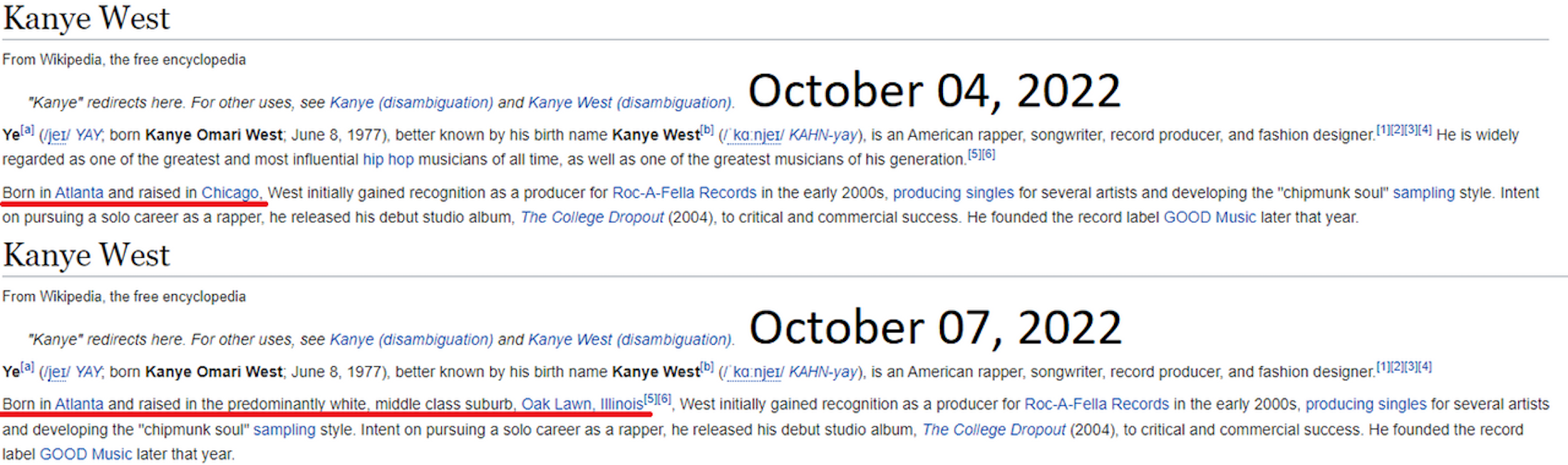This screenshot has width=1568, height=465.
Task: Click the YAY pronunciation in October 07 version
Action: (x=88, y=372)
